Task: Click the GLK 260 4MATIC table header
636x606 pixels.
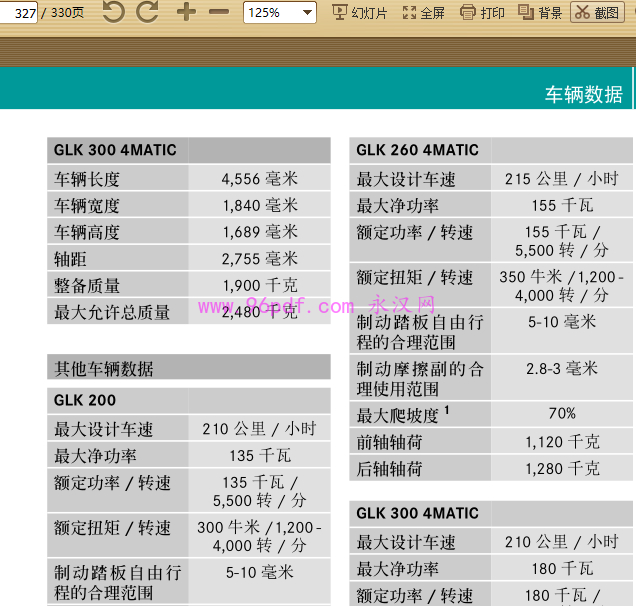Action: point(491,150)
